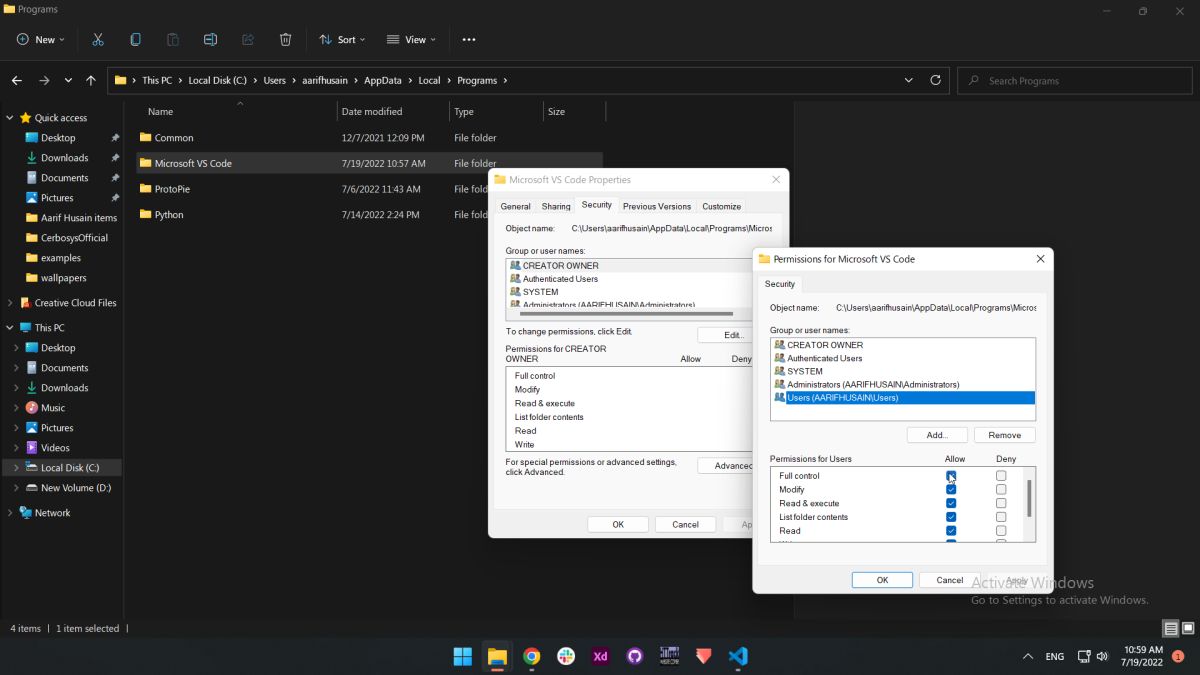Switch to the General tab in Properties
Viewport: 1200px width, 675px height.
pos(516,206)
